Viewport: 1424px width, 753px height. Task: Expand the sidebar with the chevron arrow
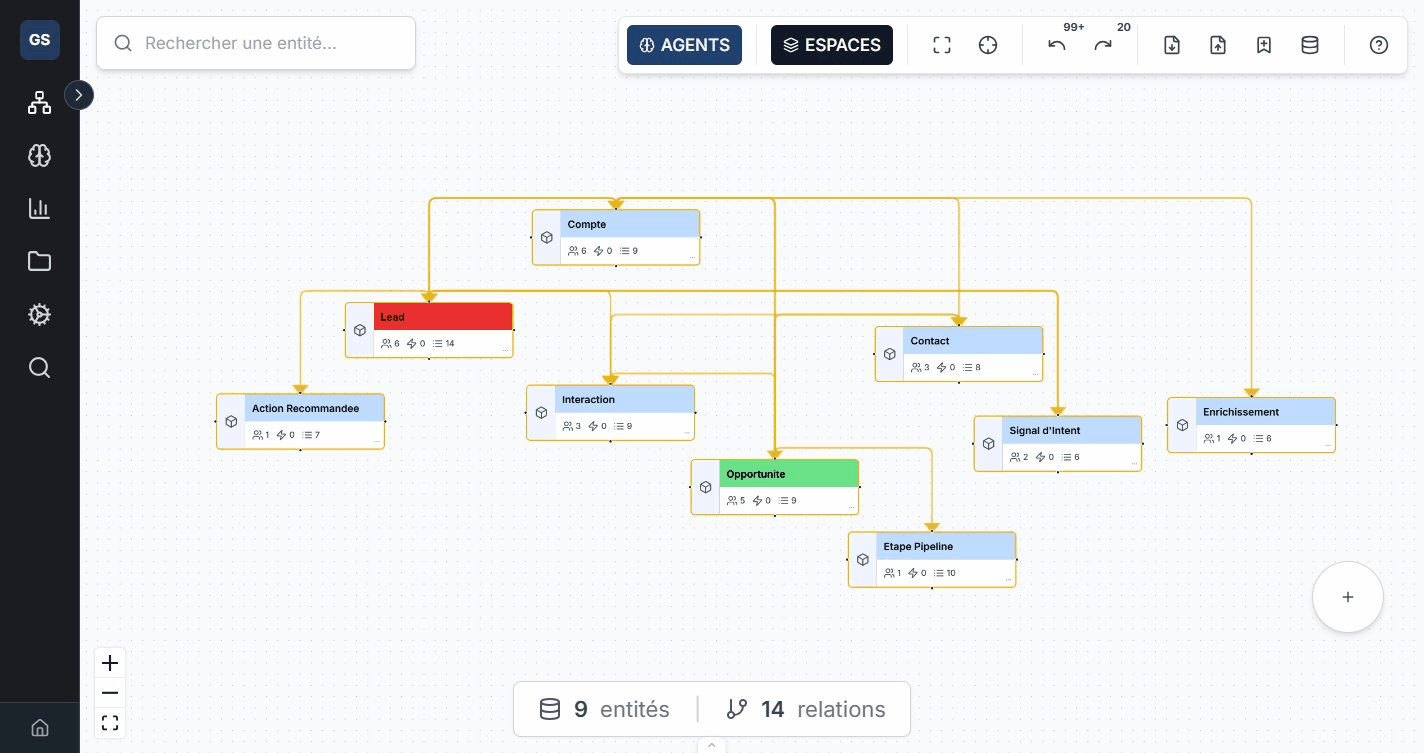[79, 95]
